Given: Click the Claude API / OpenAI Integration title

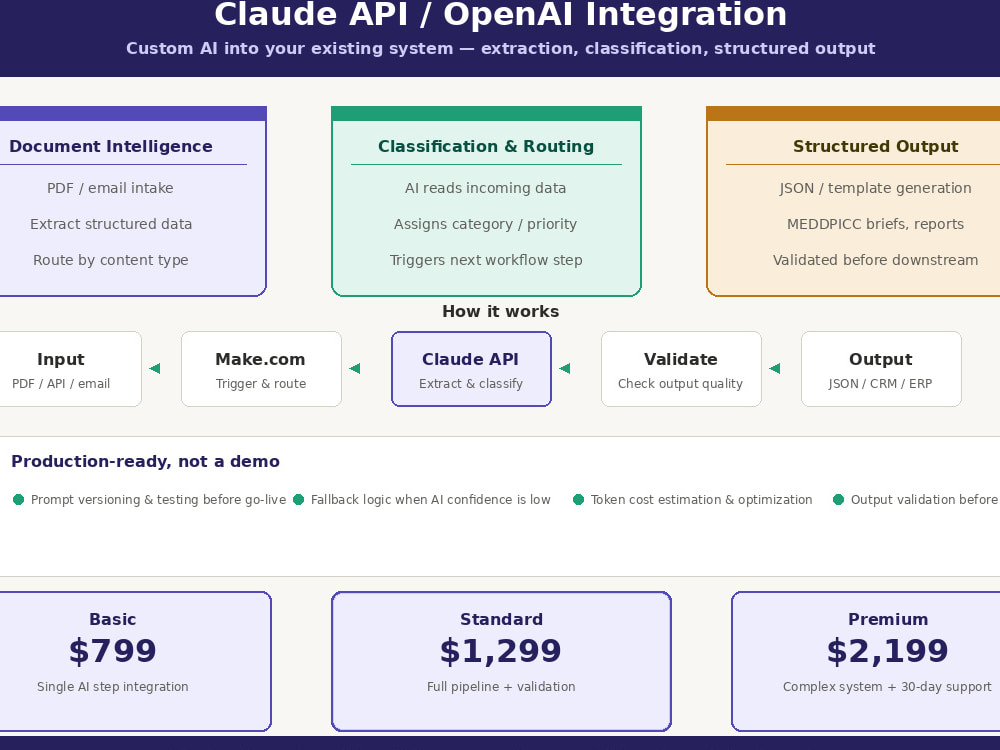Looking at the screenshot, I should coord(500,14).
